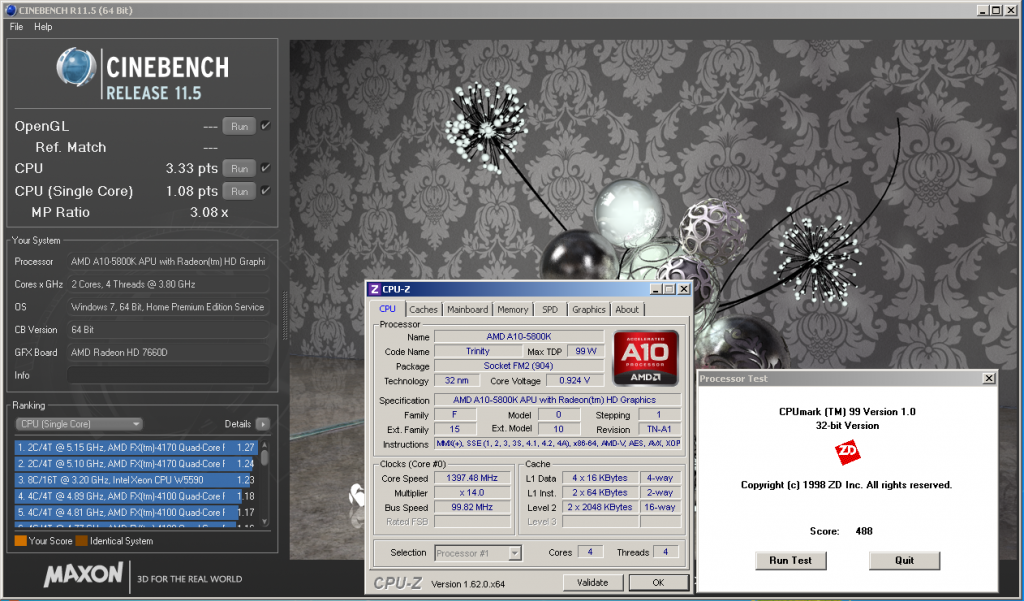
Task: Click the Multiplier value x 14.0
Action: pos(472,493)
